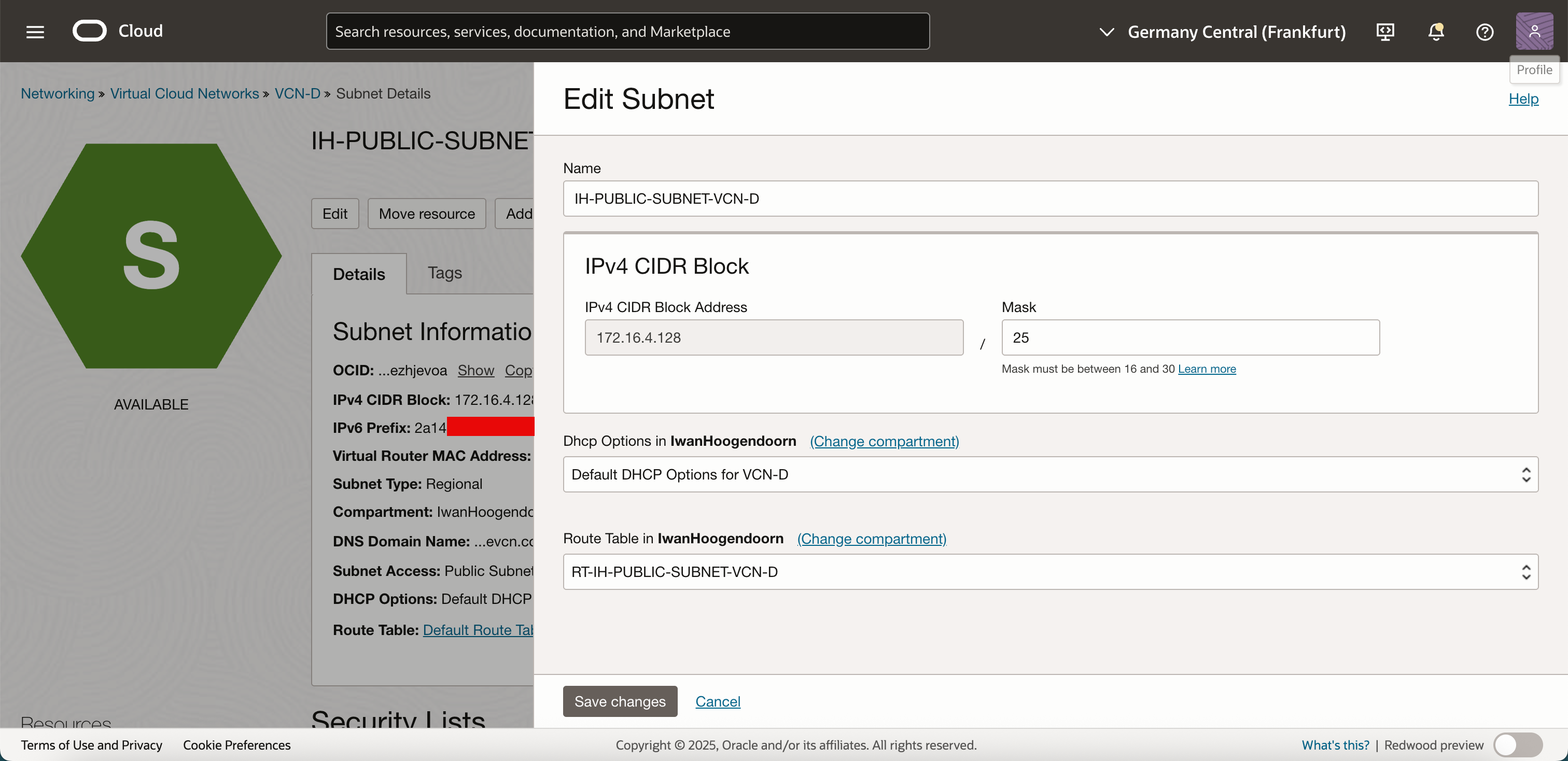This screenshot has width=1568, height=761.
Task: Open the DHCP Options dropdown
Action: tap(1050, 474)
